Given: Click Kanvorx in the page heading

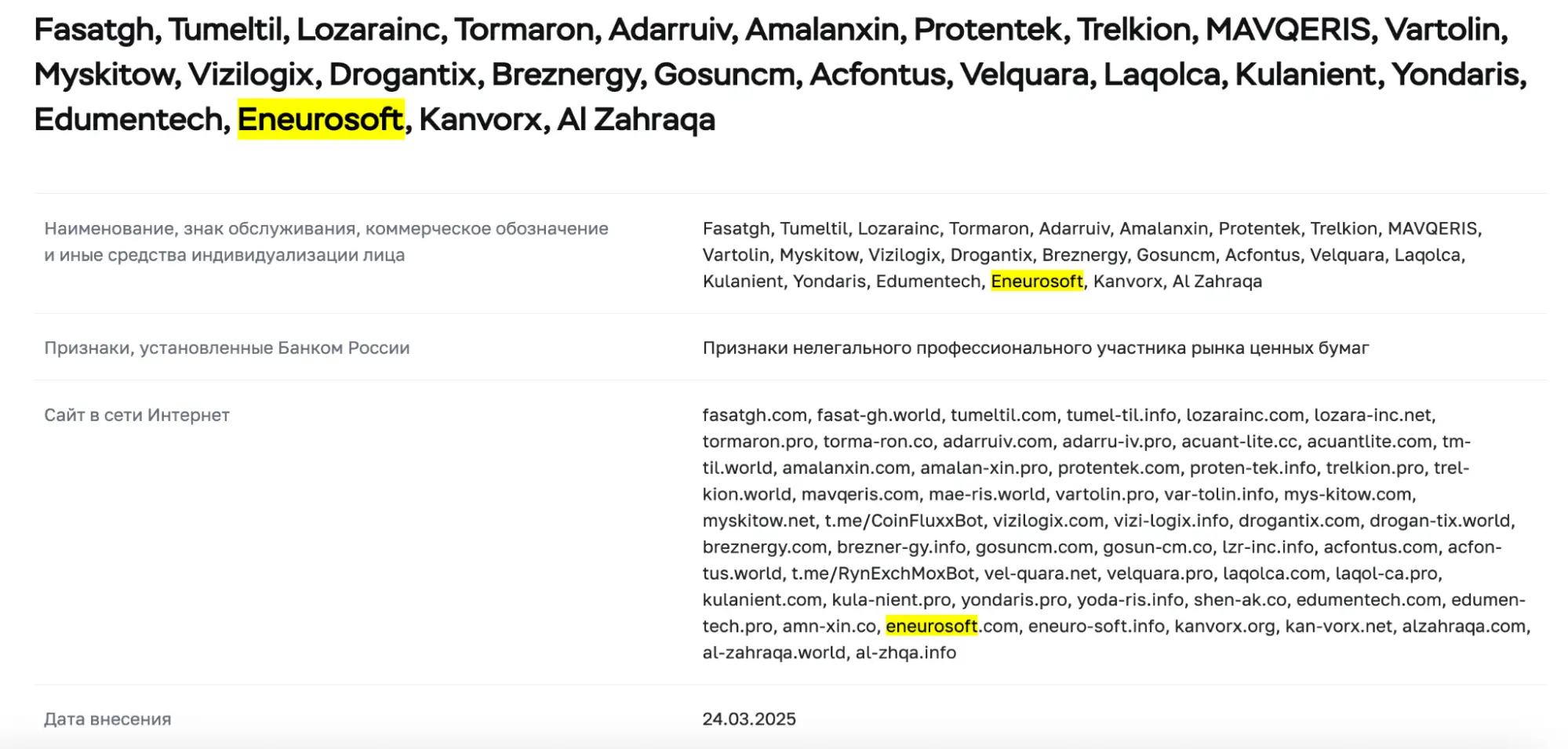Looking at the screenshot, I should tap(480, 120).
